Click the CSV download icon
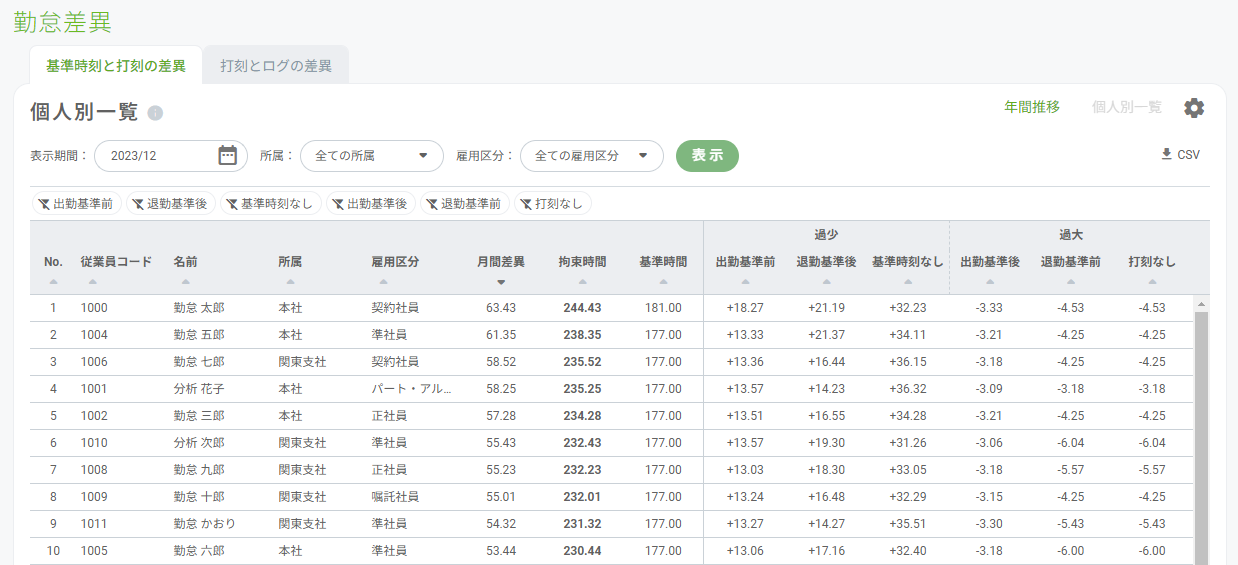The height and width of the screenshot is (565, 1238). [1166, 154]
